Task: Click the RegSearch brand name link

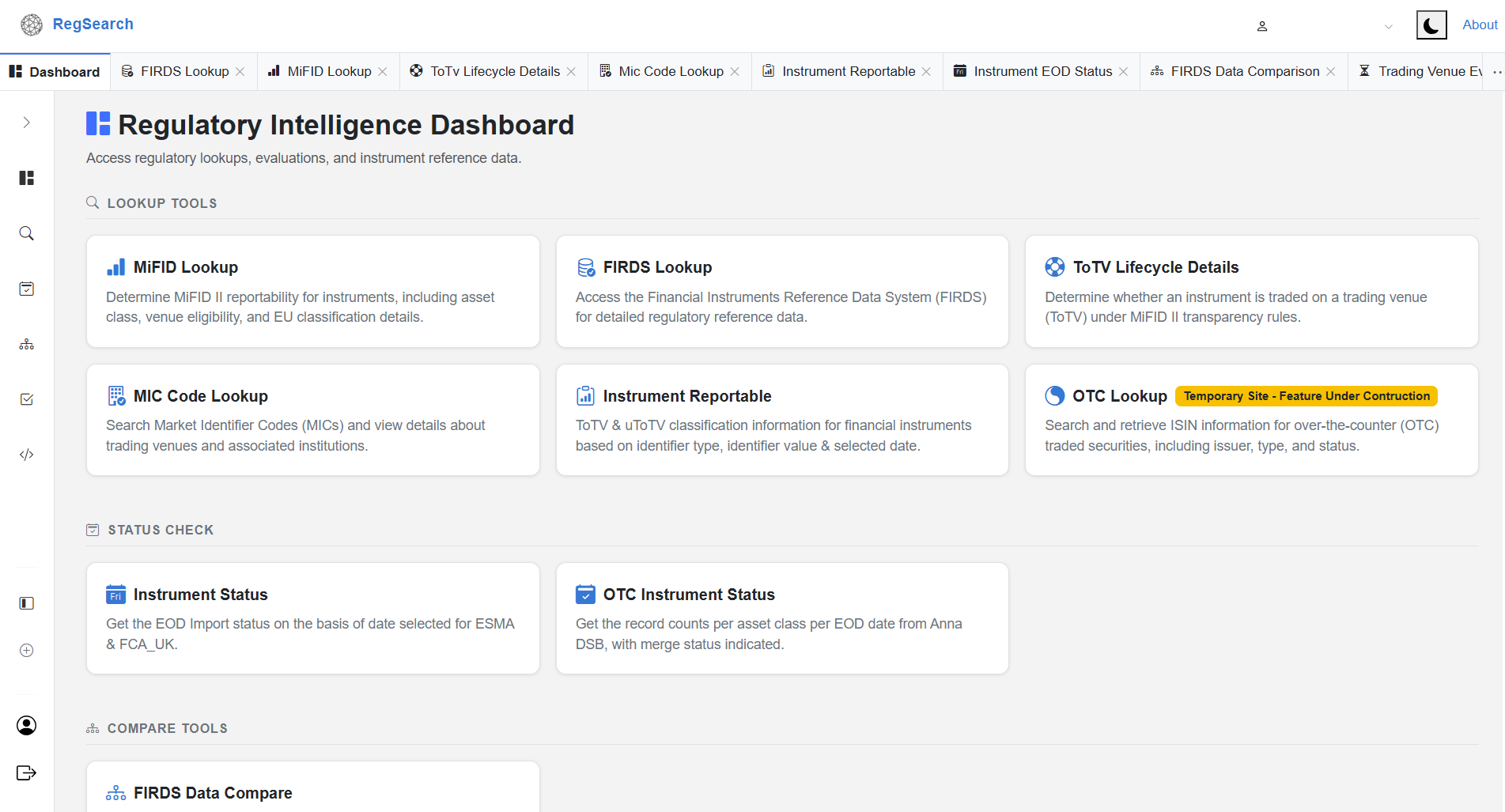Action: point(93,25)
